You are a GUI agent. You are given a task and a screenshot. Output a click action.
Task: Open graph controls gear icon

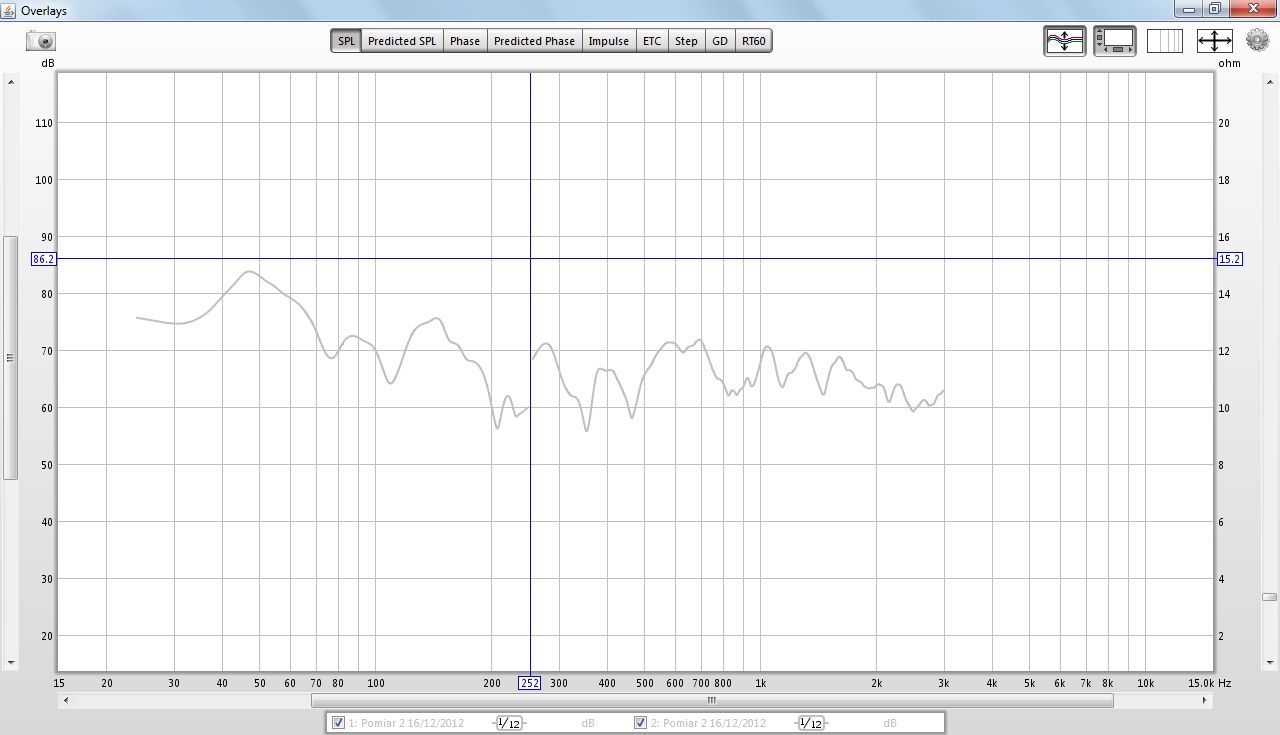click(x=1257, y=41)
